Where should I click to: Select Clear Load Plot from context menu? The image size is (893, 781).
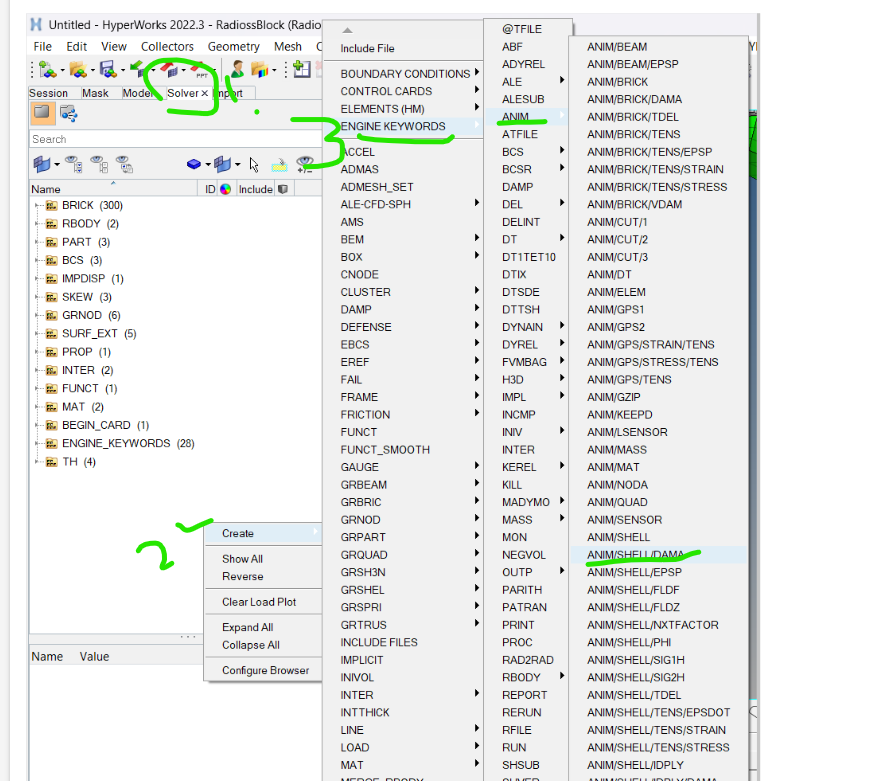263,602
